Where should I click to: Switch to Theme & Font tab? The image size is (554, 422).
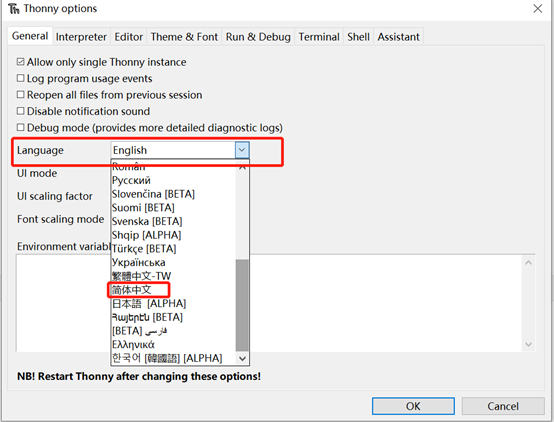(x=184, y=37)
